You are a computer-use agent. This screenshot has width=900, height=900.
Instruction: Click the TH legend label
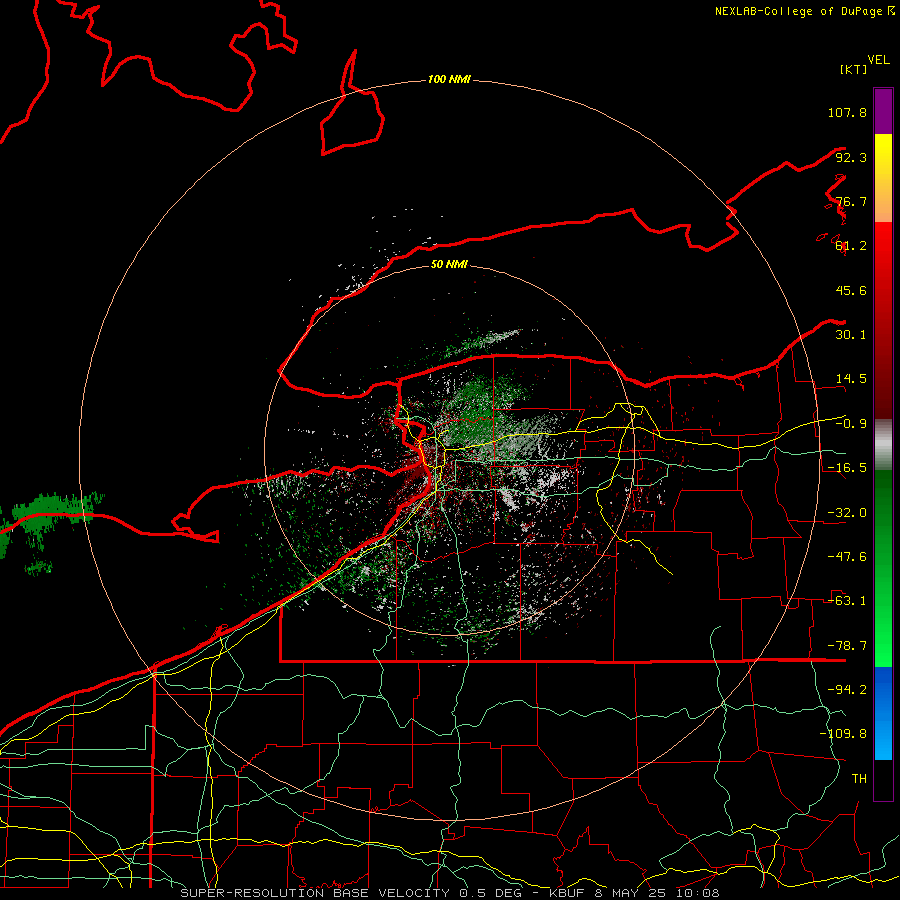[859, 779]
